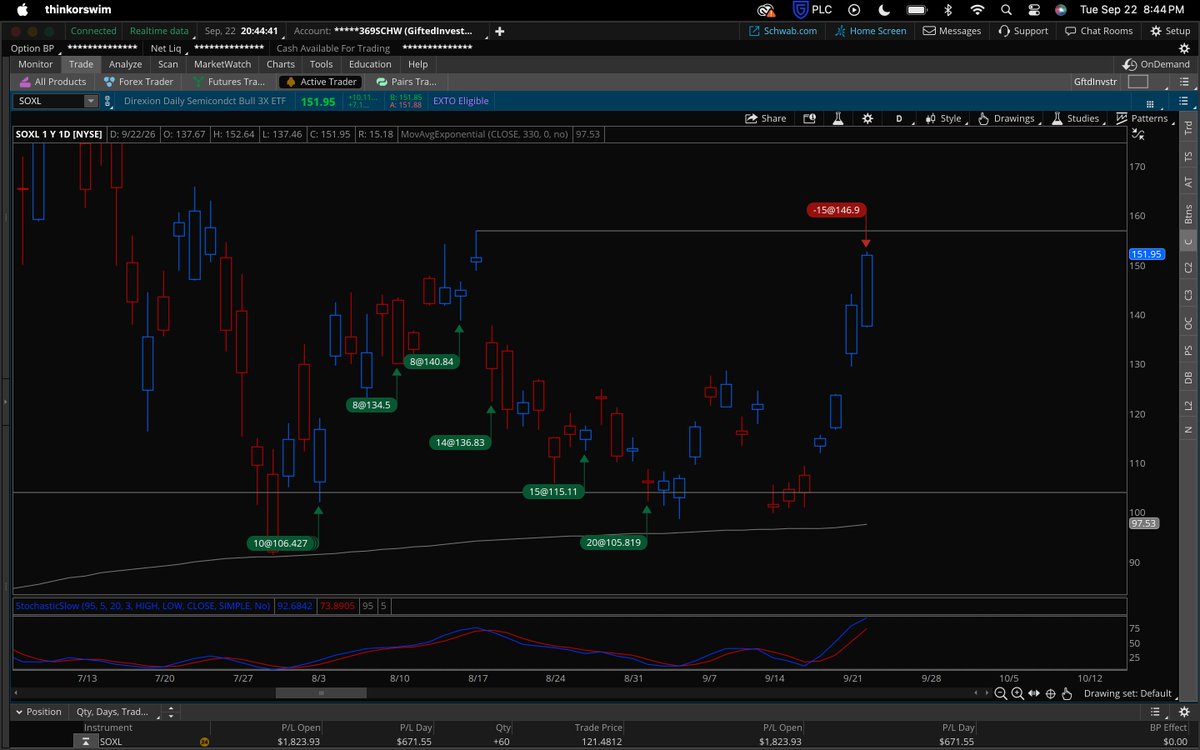
Task: Open the Messages button
Action: [952, 31]
